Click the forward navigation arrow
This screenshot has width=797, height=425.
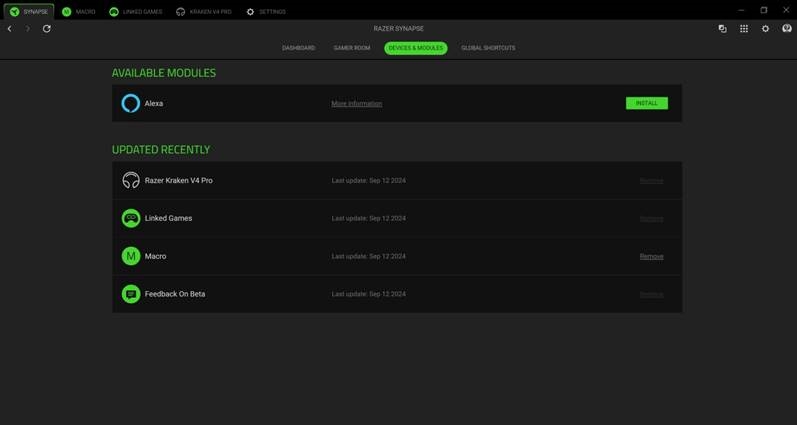[x=27, y=29]
